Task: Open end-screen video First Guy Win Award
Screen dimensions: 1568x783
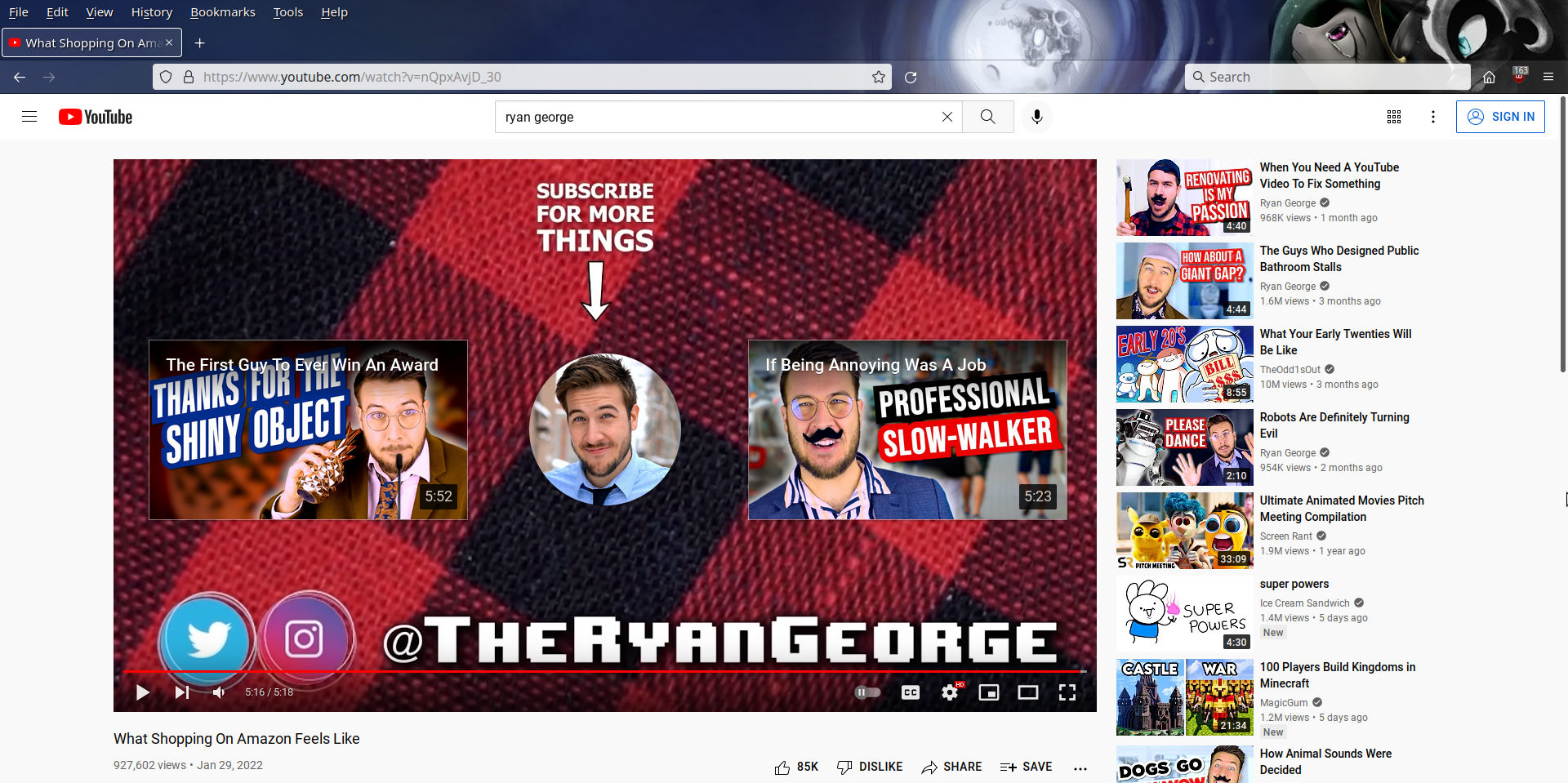Action: [x=308, y=429]
